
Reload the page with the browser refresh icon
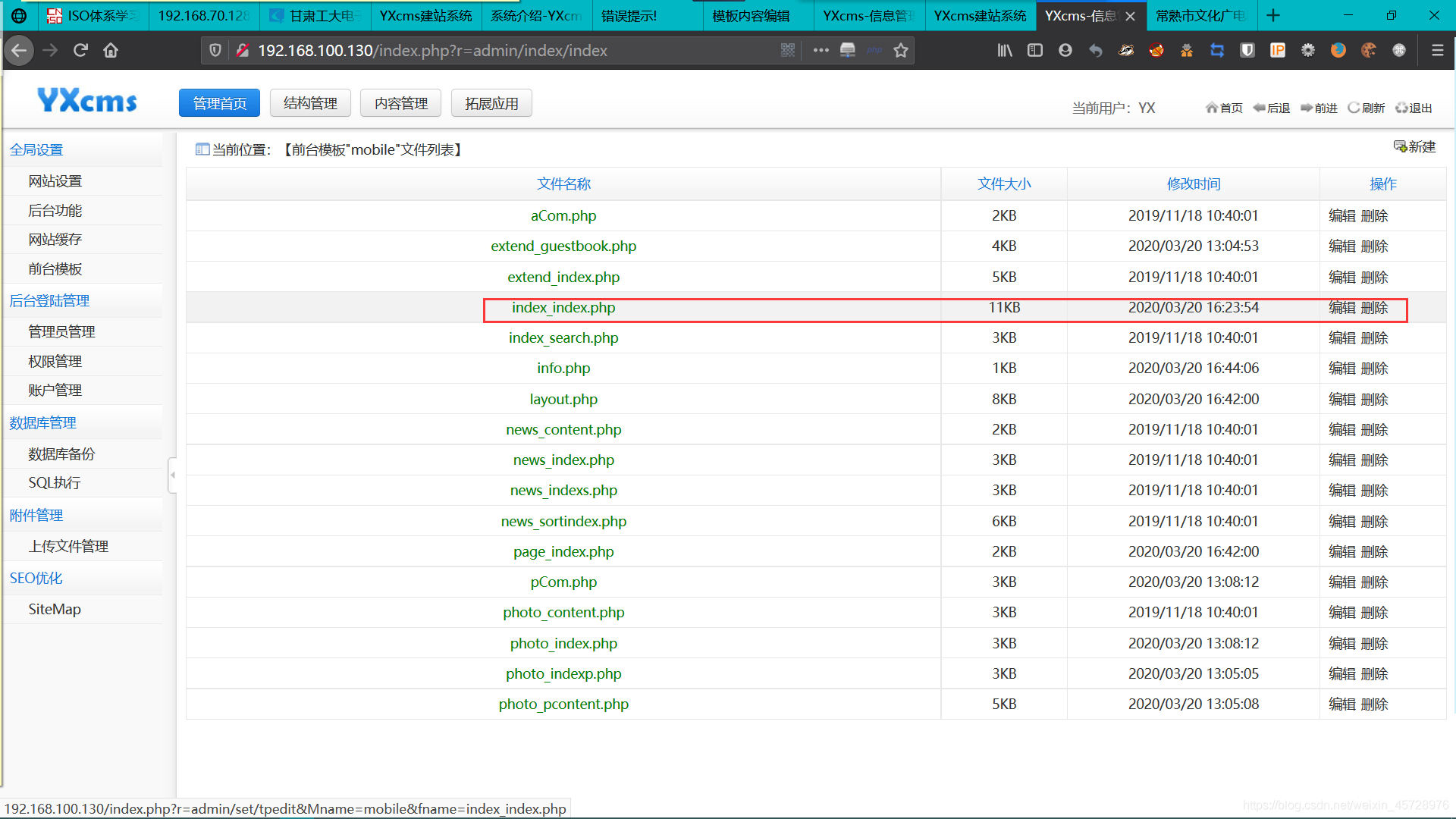80,51
